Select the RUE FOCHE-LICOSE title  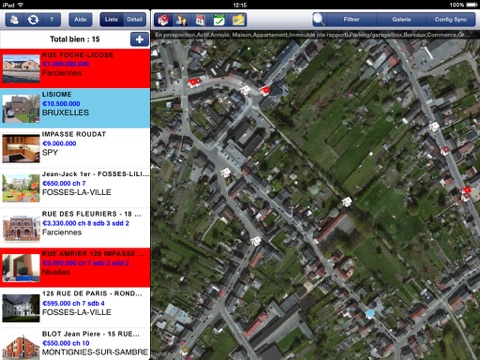(78, 55)
